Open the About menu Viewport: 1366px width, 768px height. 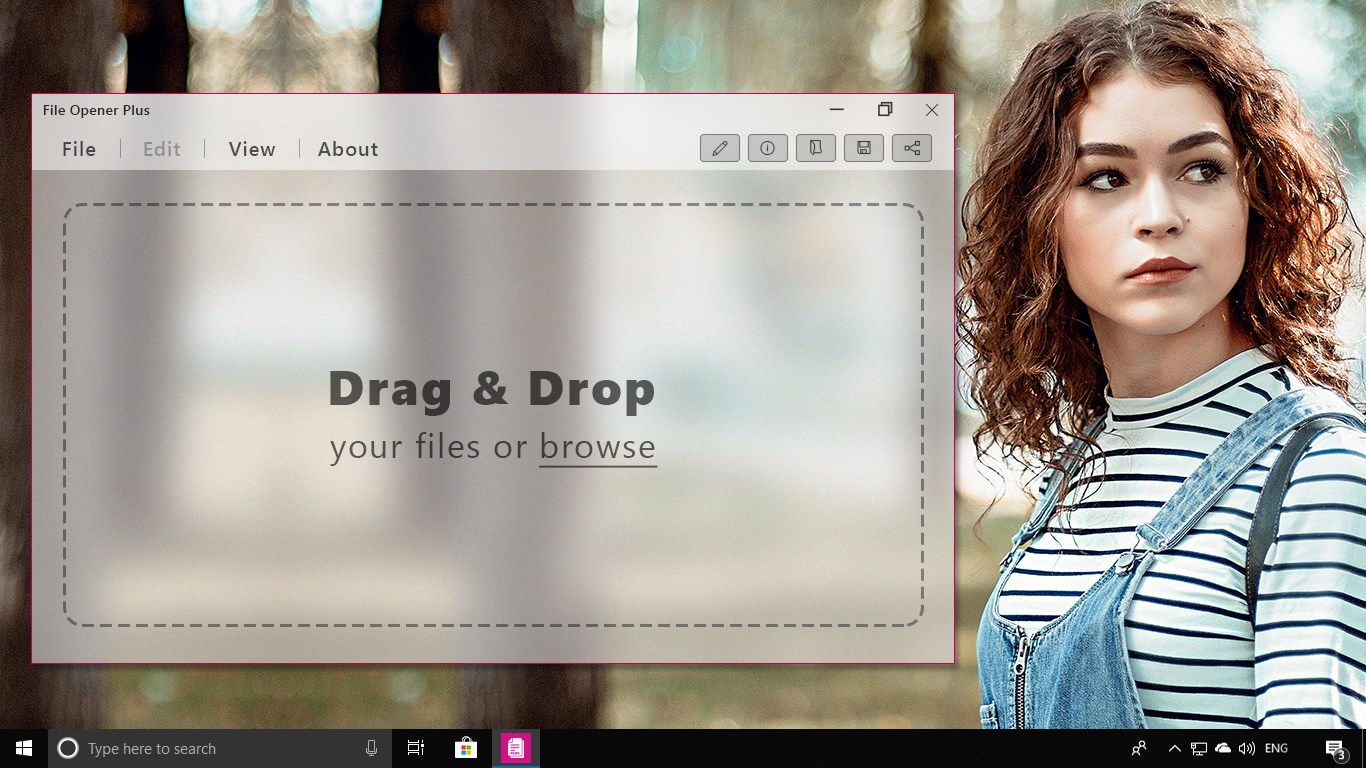pyautogui.click(x=348, y=149)
